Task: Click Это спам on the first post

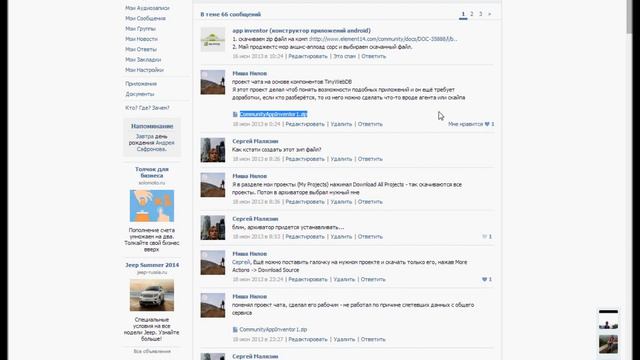Action: 344,56
